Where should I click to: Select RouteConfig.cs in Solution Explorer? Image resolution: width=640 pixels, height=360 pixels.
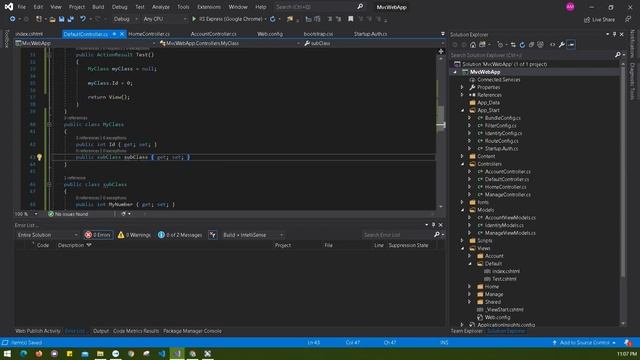(501, 141)
